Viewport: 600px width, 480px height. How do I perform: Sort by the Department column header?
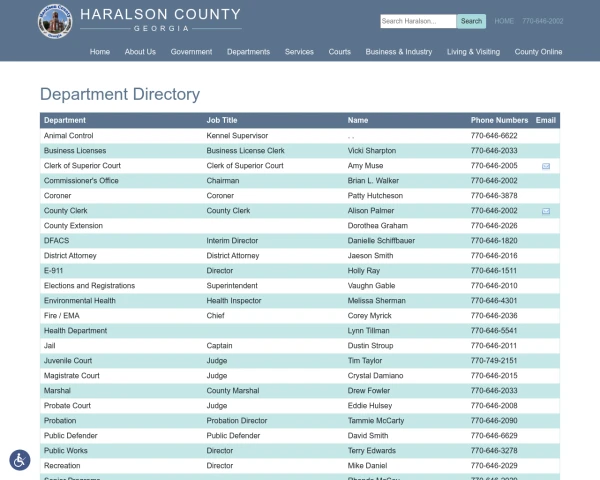click(x=65, y=120)
